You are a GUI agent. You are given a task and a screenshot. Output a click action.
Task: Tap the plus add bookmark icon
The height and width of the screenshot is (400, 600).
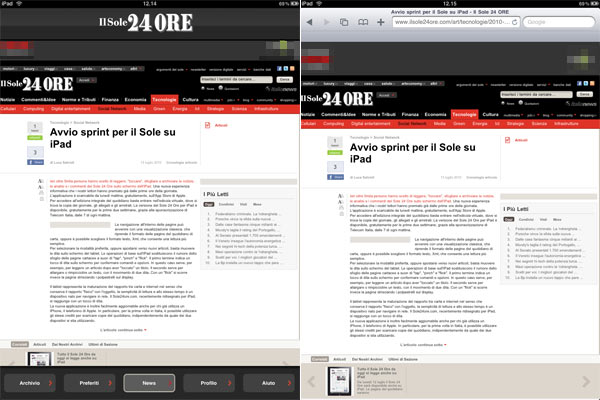click(379, 21)
